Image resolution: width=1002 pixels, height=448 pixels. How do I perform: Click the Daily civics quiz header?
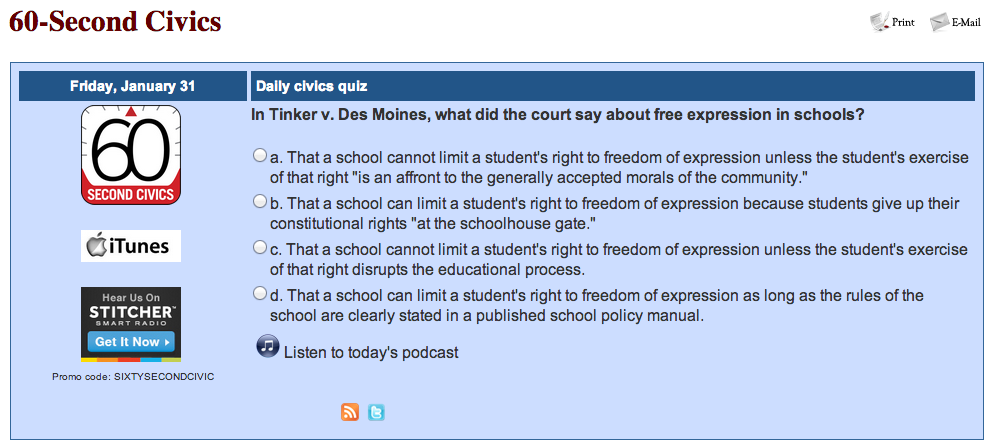tap(613, 86)
